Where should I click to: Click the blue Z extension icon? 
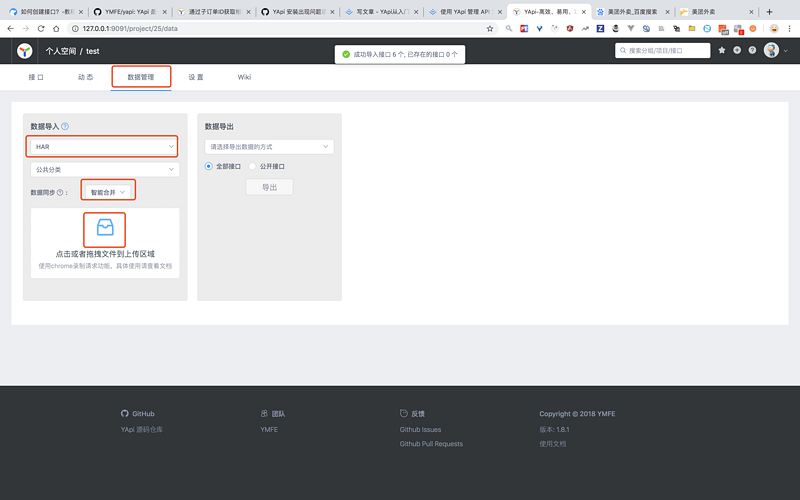(601, 29)
